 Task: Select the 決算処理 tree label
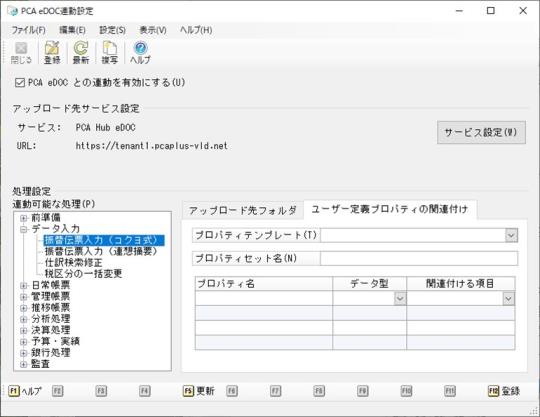pos(51,331)
